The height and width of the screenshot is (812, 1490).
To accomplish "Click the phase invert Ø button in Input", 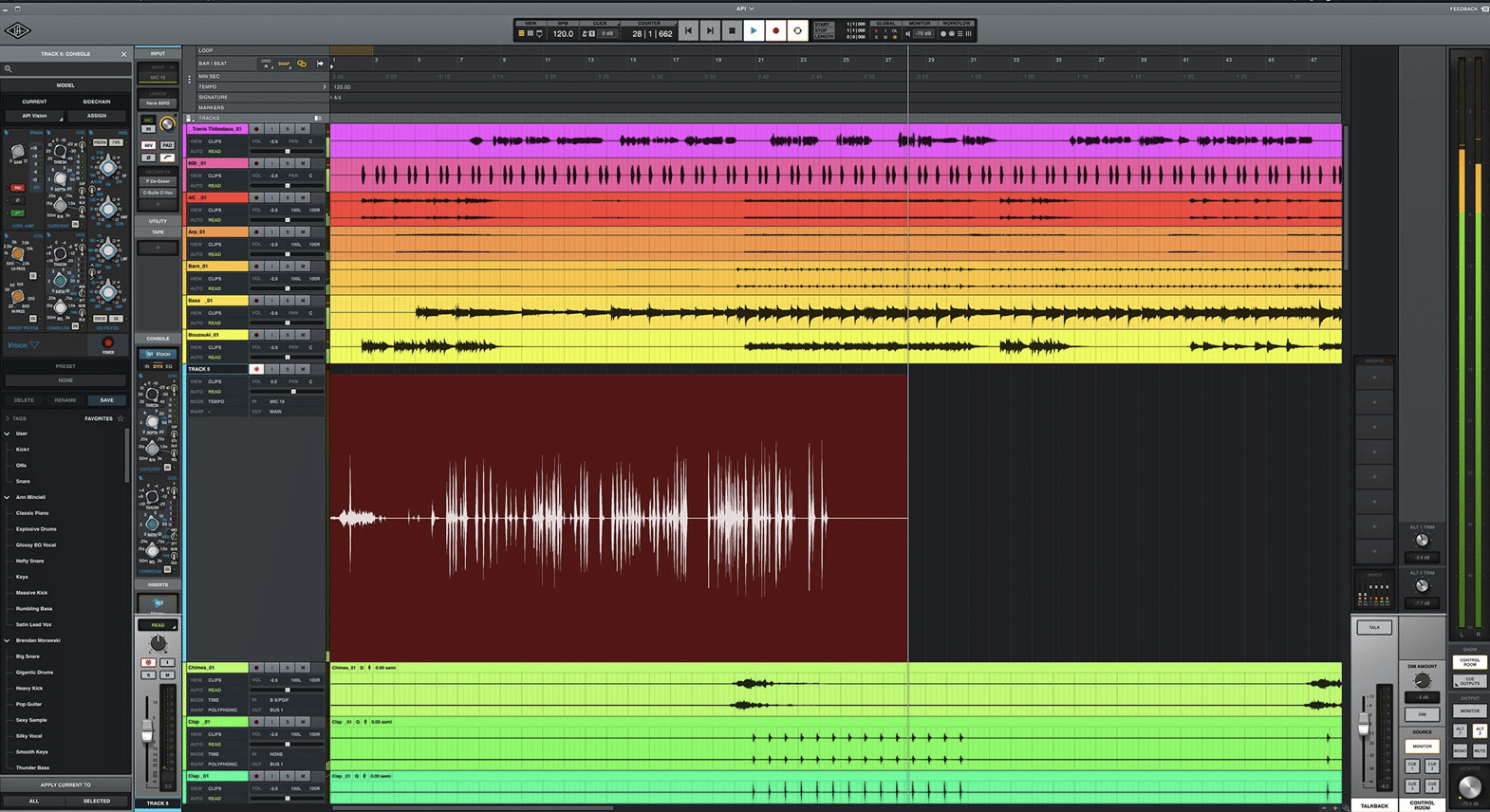I will click(x=148, y=157).
